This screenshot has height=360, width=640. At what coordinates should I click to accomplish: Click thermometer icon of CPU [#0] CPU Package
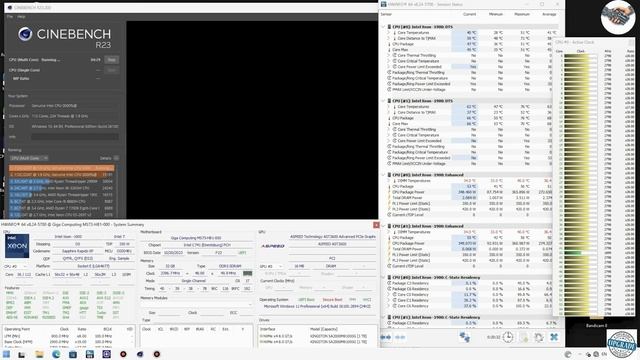tap(389, 44)
